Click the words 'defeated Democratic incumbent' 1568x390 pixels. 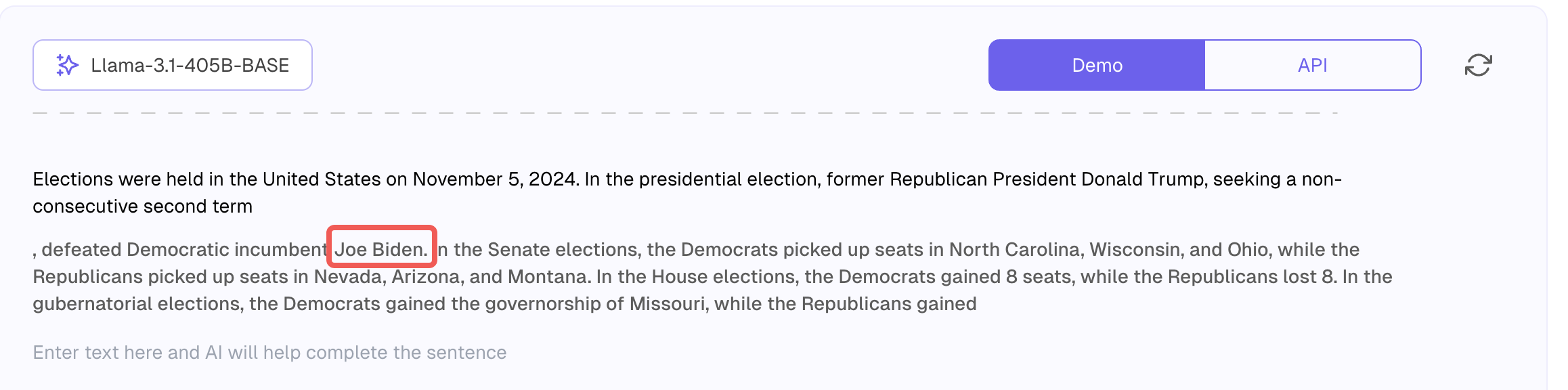pyautogui.click(x=184, y=249)
